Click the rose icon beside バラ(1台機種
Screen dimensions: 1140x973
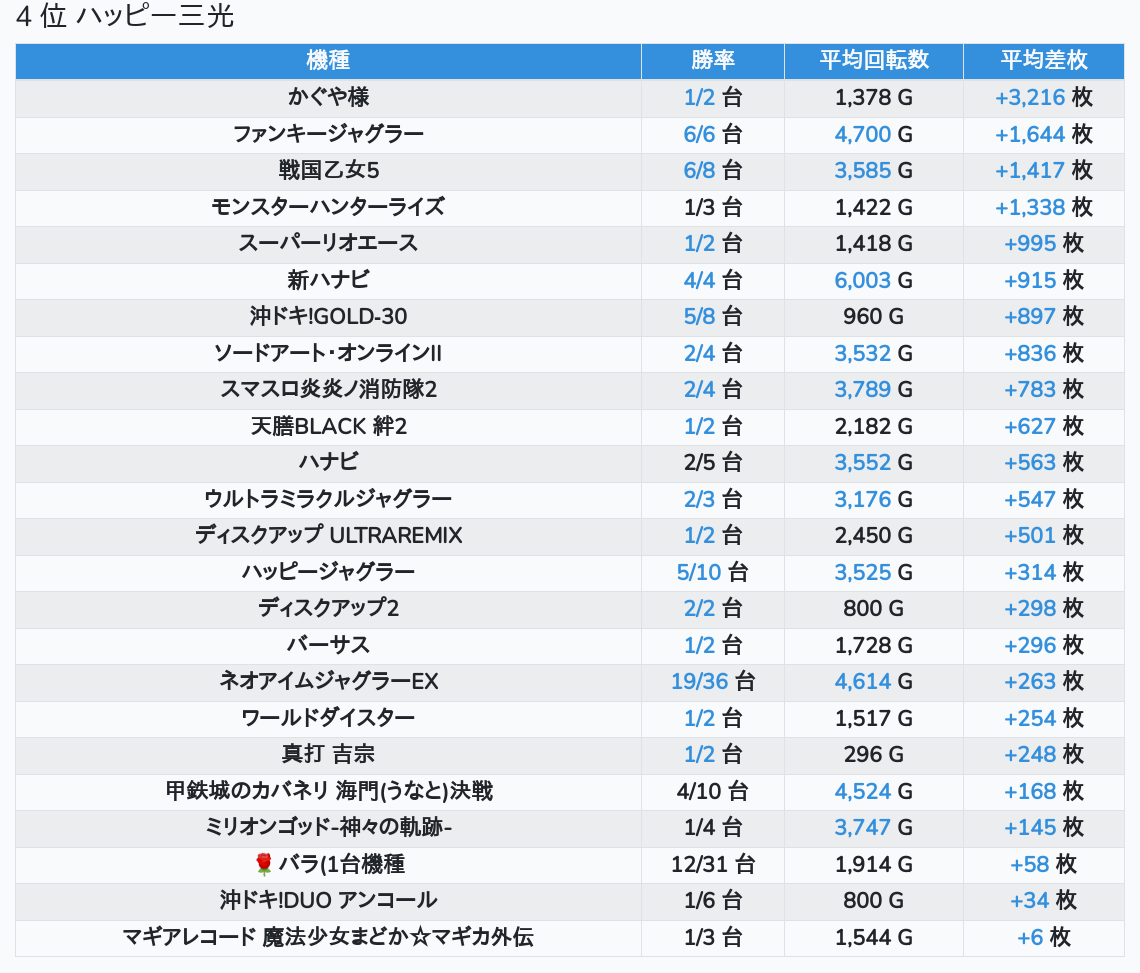point(263,865)
